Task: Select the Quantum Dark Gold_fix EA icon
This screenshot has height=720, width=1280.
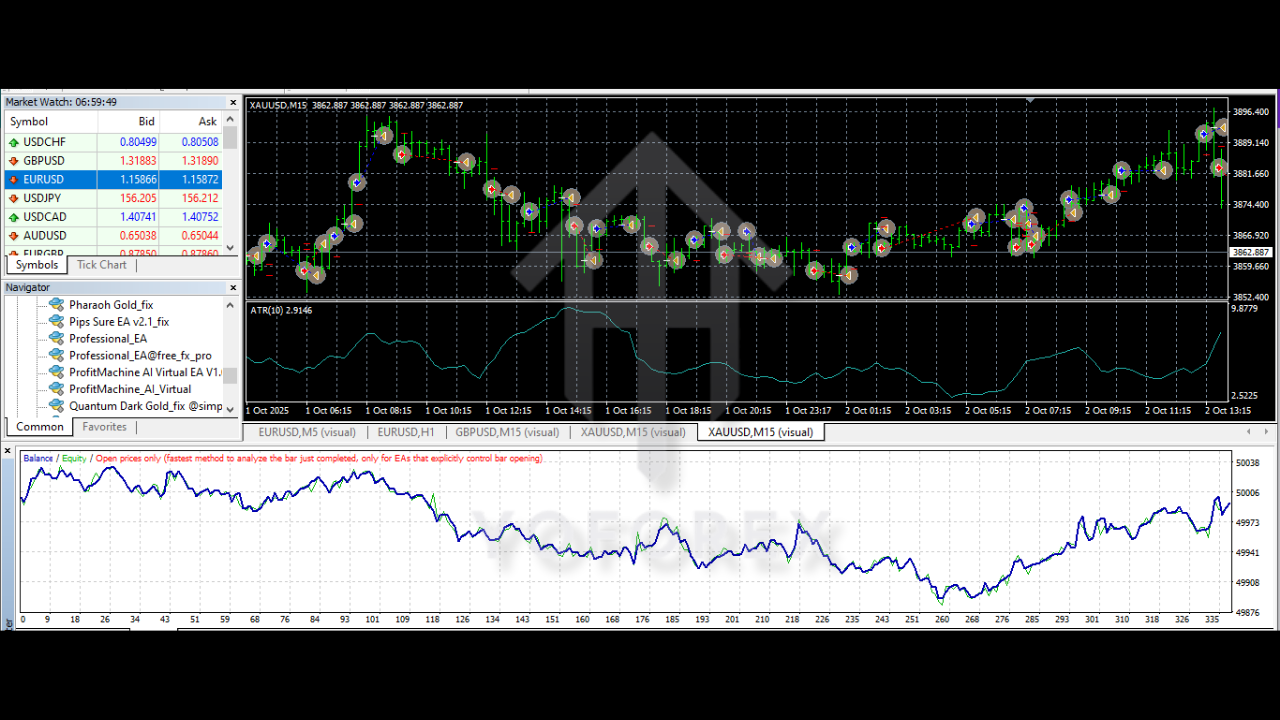Action: [x=57, y=405]
